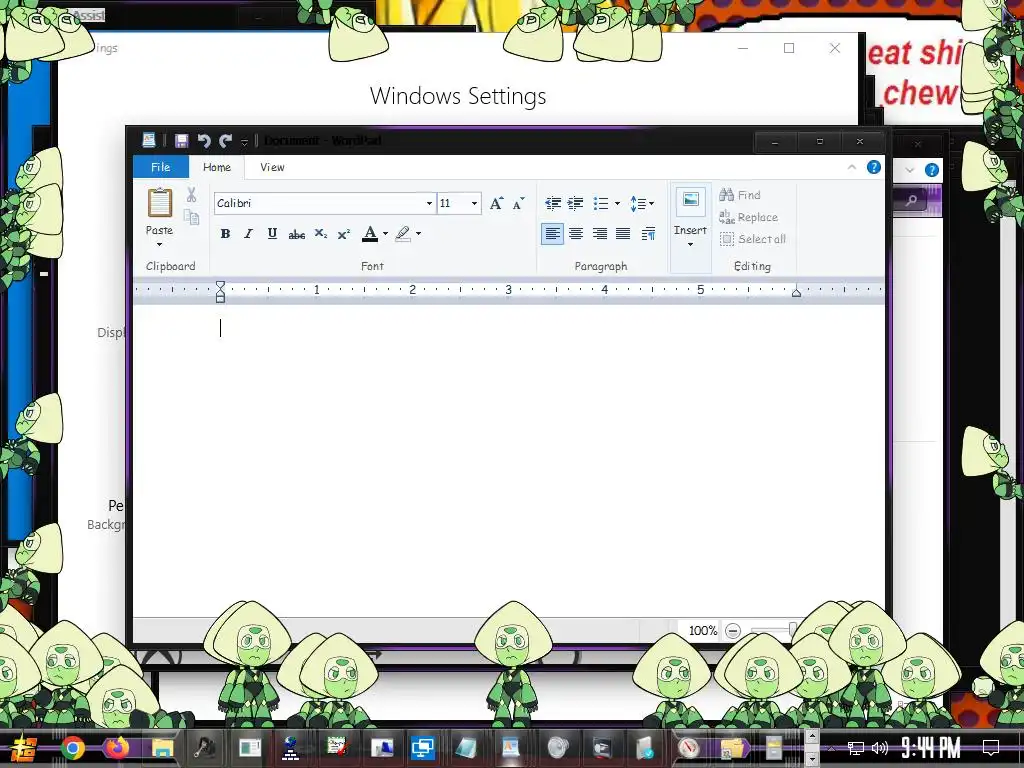The height and width of the screenshot is (768, 1024).
Task: Click Undo in quick access toolbar
Action: 204,140
